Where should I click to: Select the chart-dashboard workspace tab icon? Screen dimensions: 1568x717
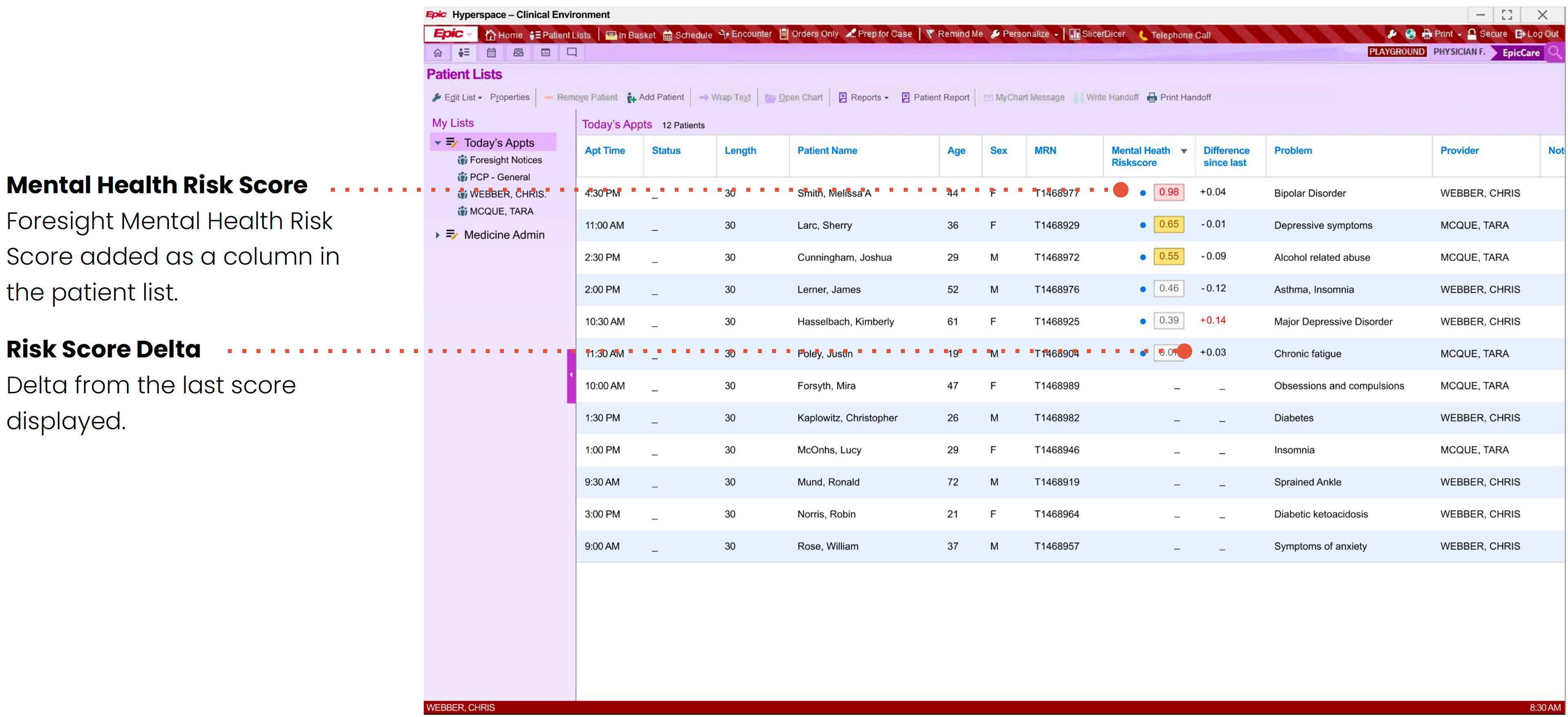coord(546,53)
